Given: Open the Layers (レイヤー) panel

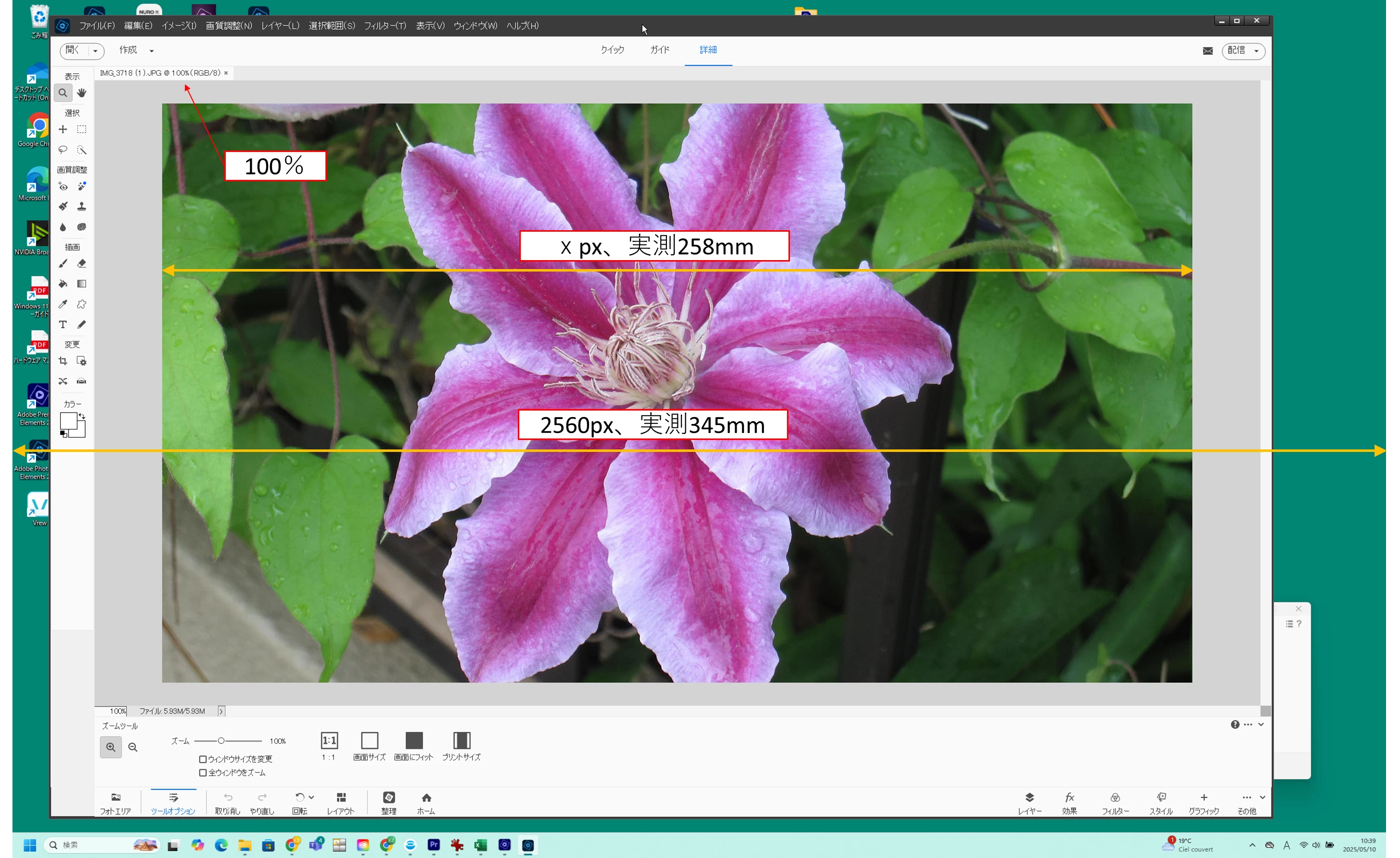Looking at the screenshot, I should point(1029,802).
